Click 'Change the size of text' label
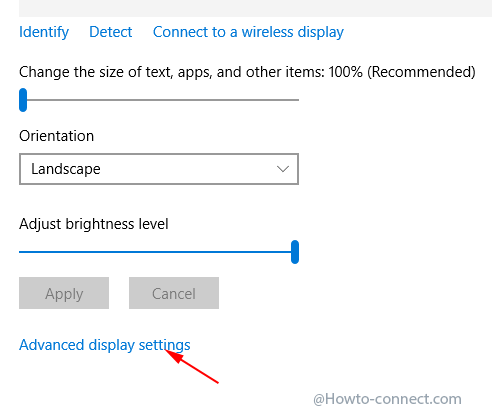This screenshot has width=492, height=409. click(247, 72)
